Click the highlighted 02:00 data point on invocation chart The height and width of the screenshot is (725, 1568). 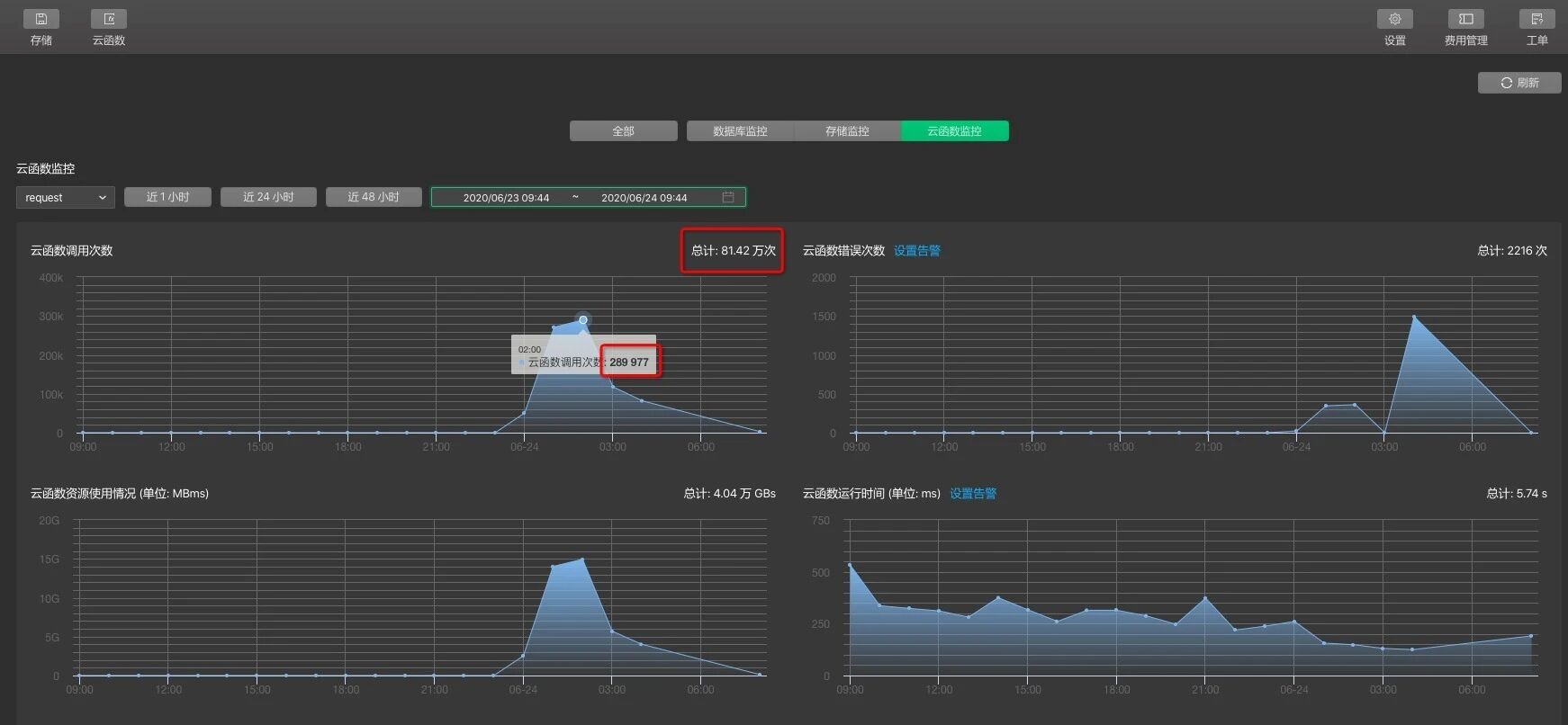click(583, 320)
